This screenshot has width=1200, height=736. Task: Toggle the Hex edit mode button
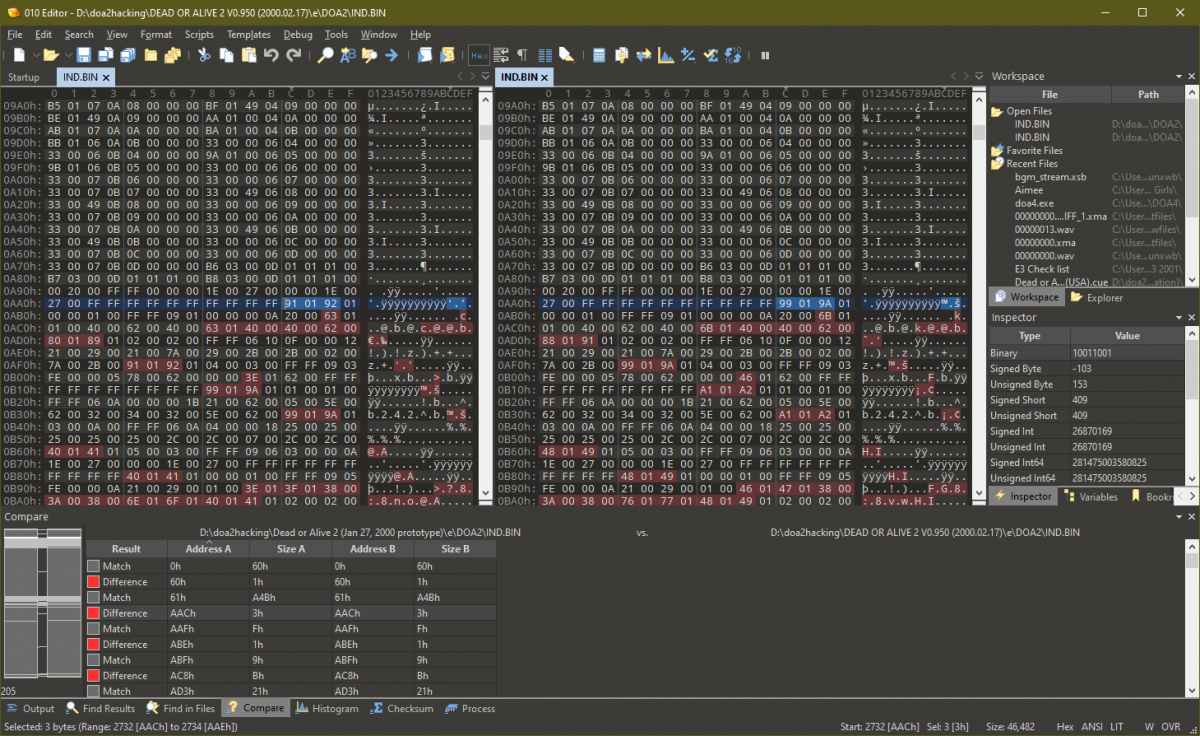(x=479, y=55)
